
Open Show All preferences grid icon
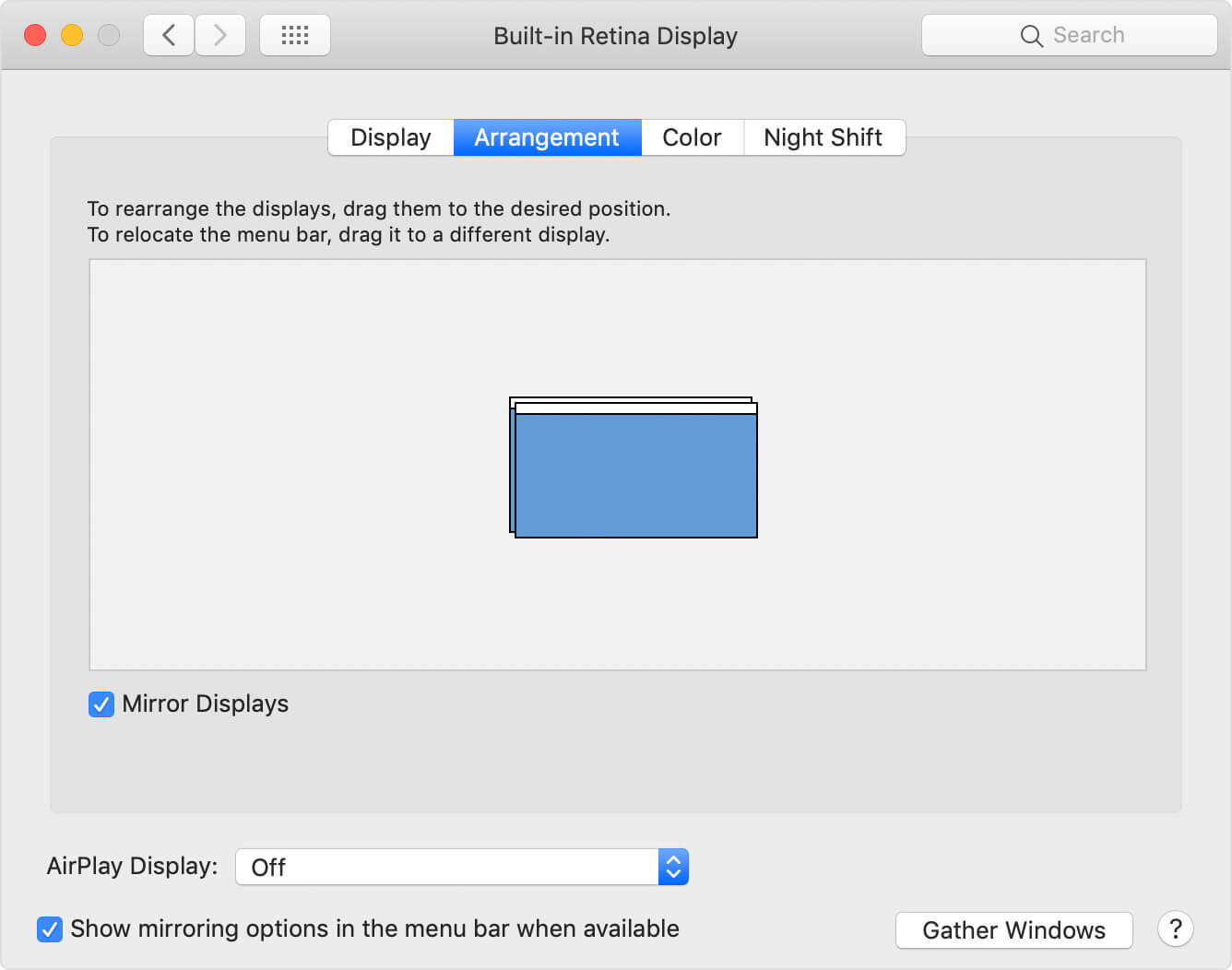[294, 34]
